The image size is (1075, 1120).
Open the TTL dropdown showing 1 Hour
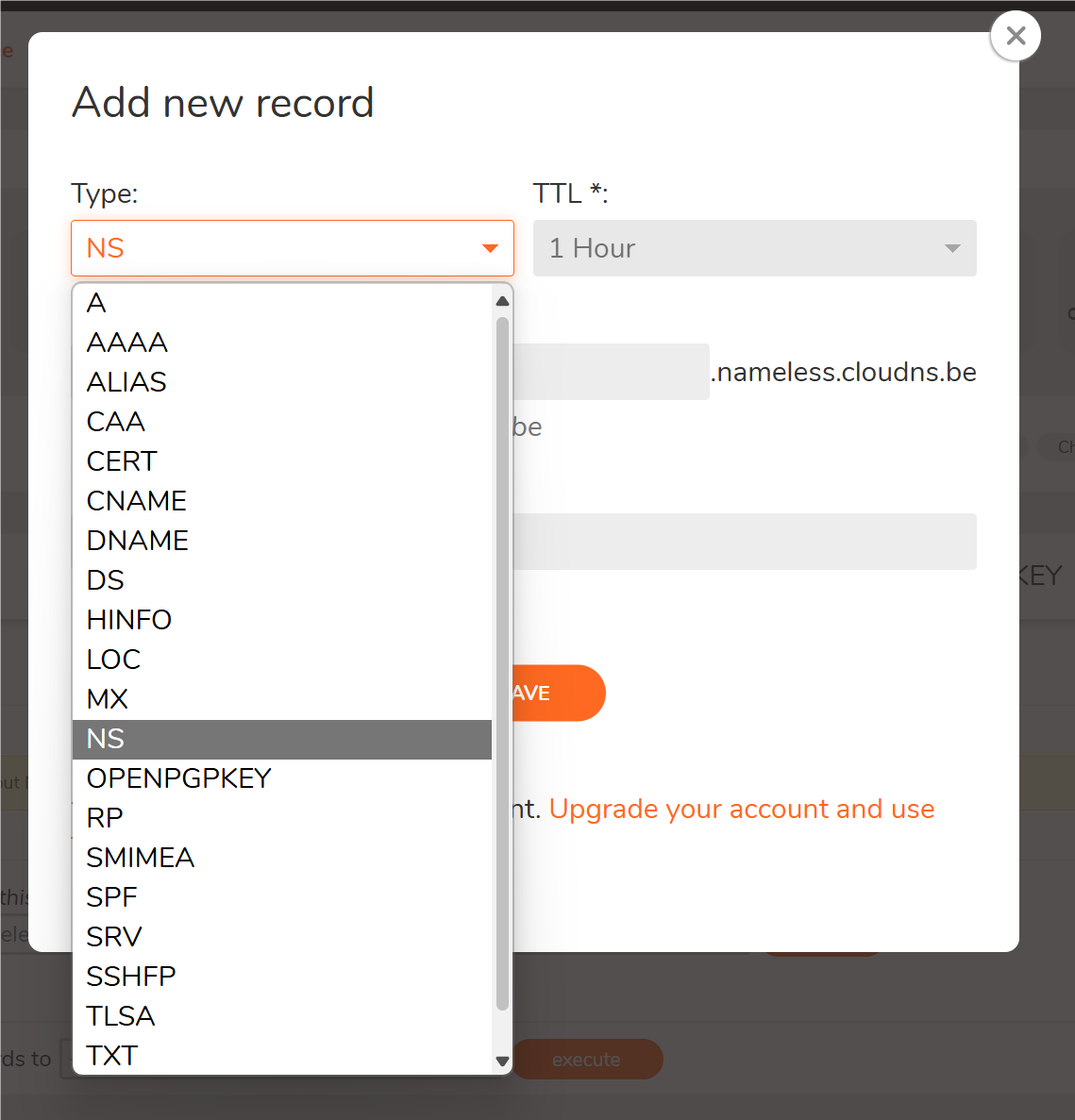tap(754, 248)
